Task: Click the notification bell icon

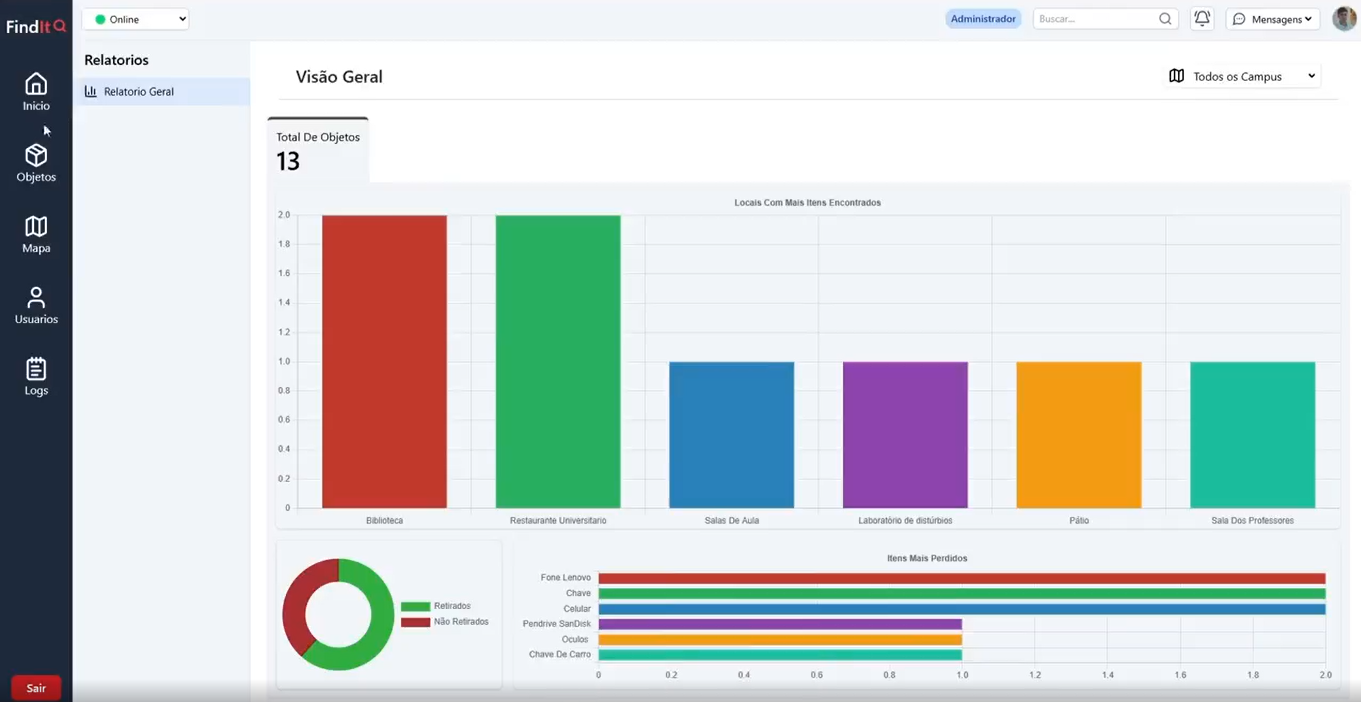Action: coord(1202,19)
